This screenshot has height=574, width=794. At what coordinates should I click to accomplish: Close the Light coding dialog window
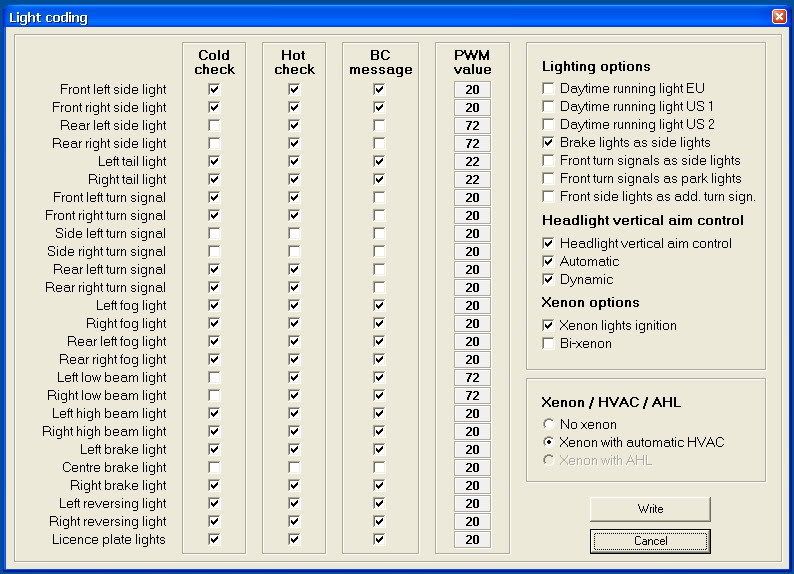779,17
